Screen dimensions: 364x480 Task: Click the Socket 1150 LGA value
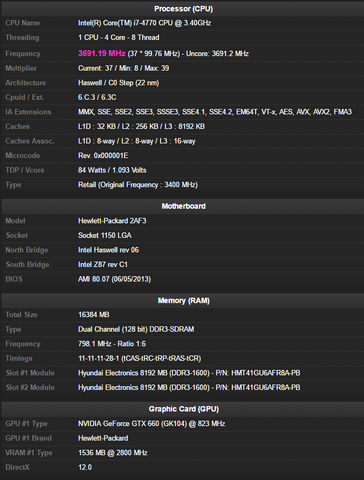[x=105, y=236]
